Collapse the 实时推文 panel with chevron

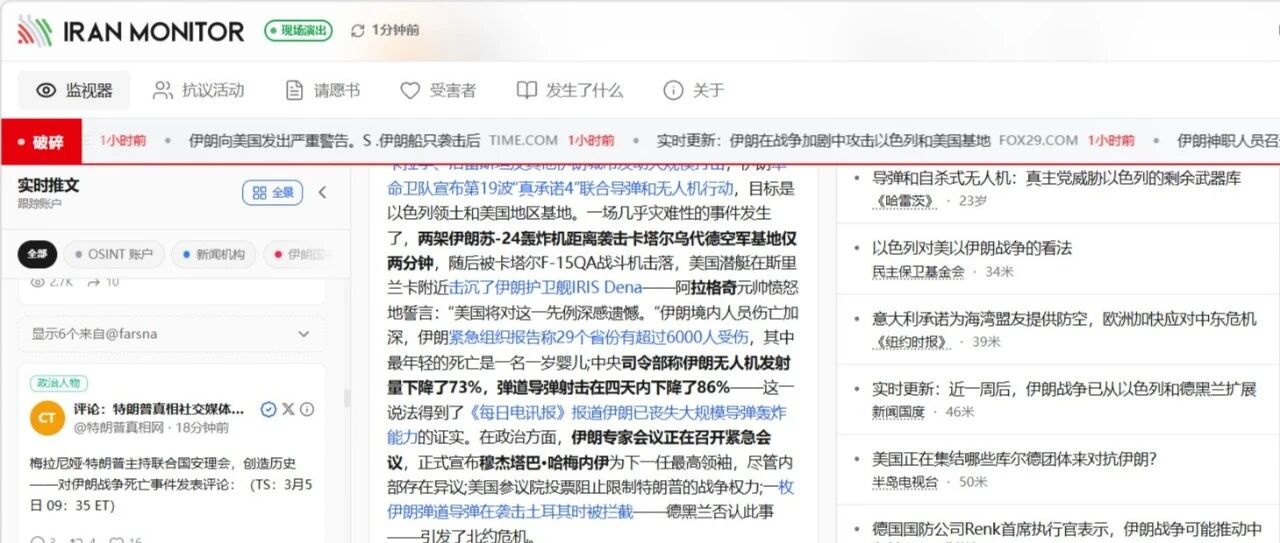click(322, 193)
